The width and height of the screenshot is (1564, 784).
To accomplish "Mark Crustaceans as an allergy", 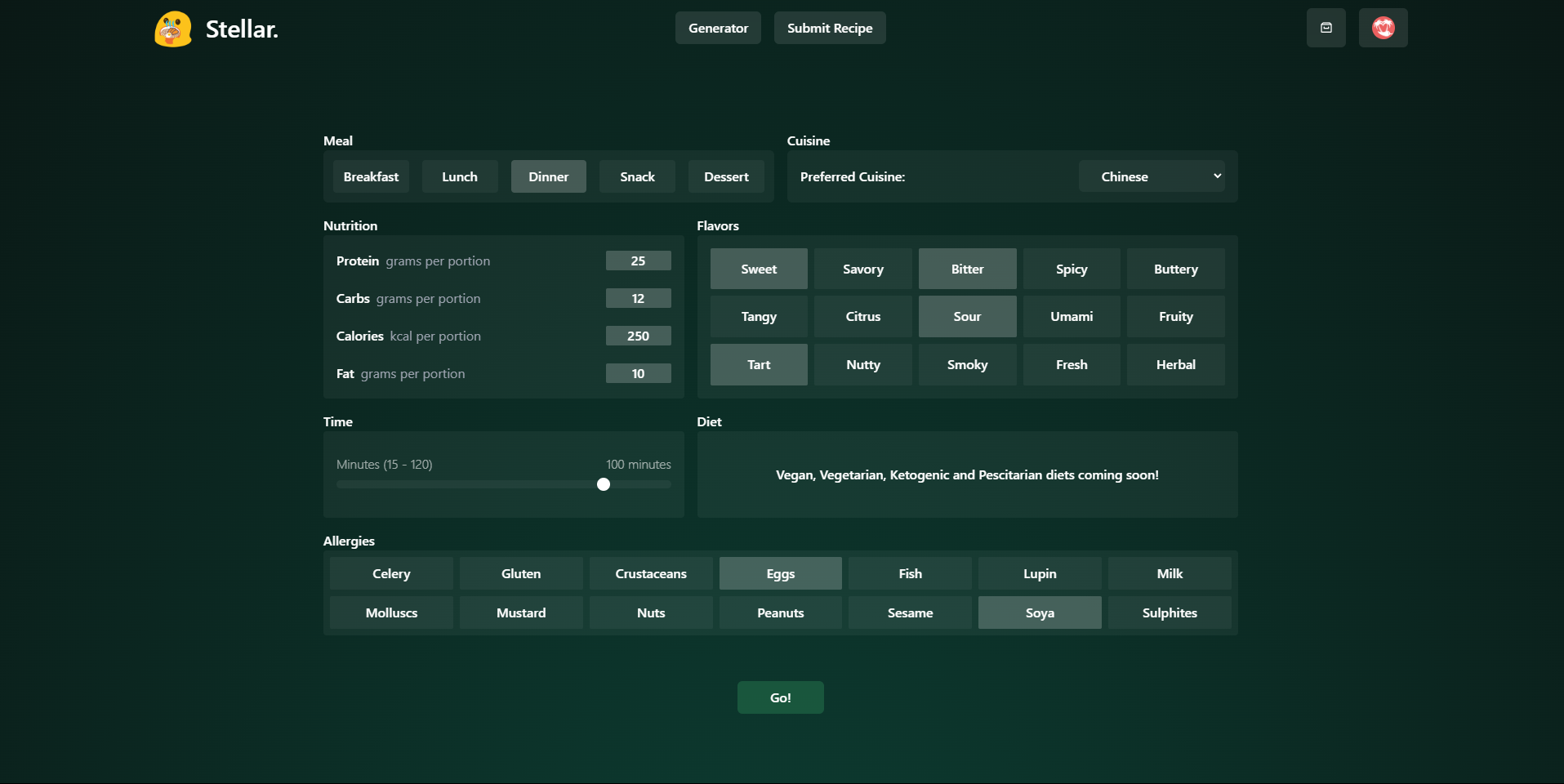I will coord(651,573).
